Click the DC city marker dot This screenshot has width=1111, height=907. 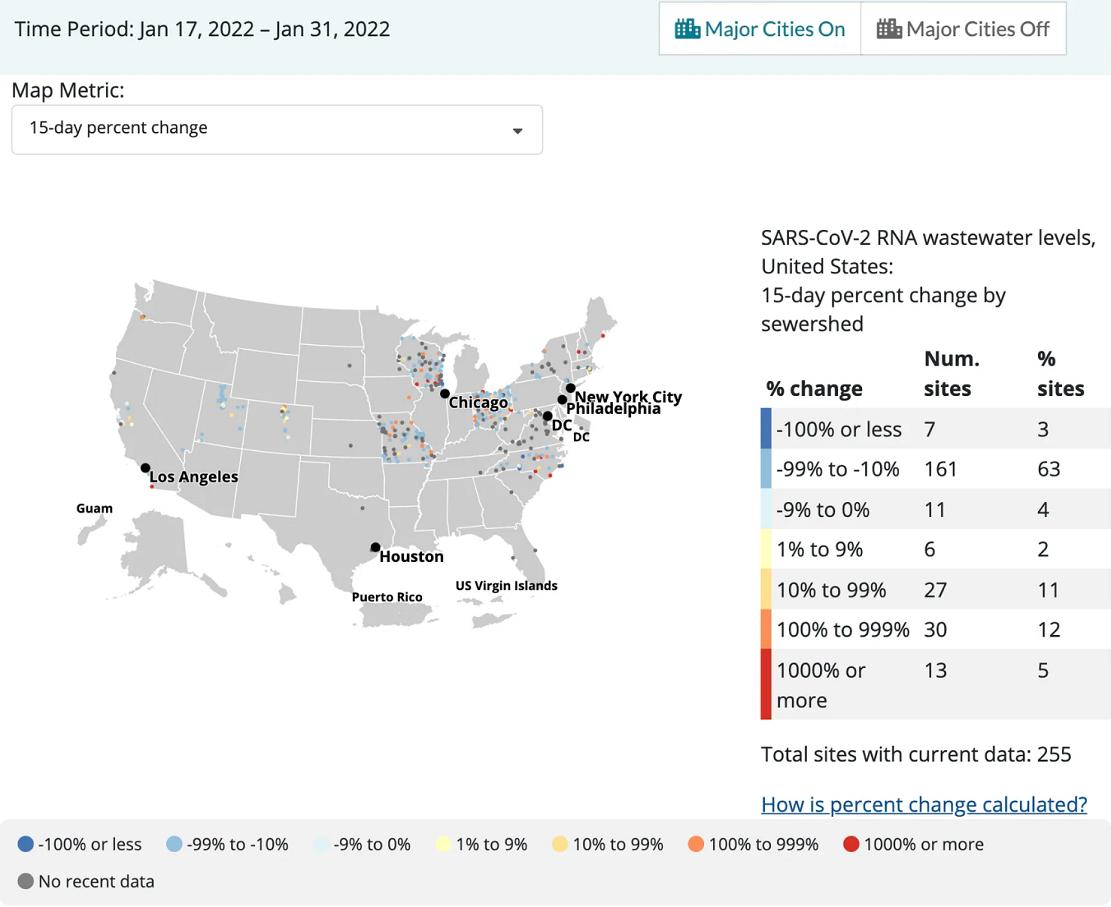pyautogui.click(x=547, y=416)
